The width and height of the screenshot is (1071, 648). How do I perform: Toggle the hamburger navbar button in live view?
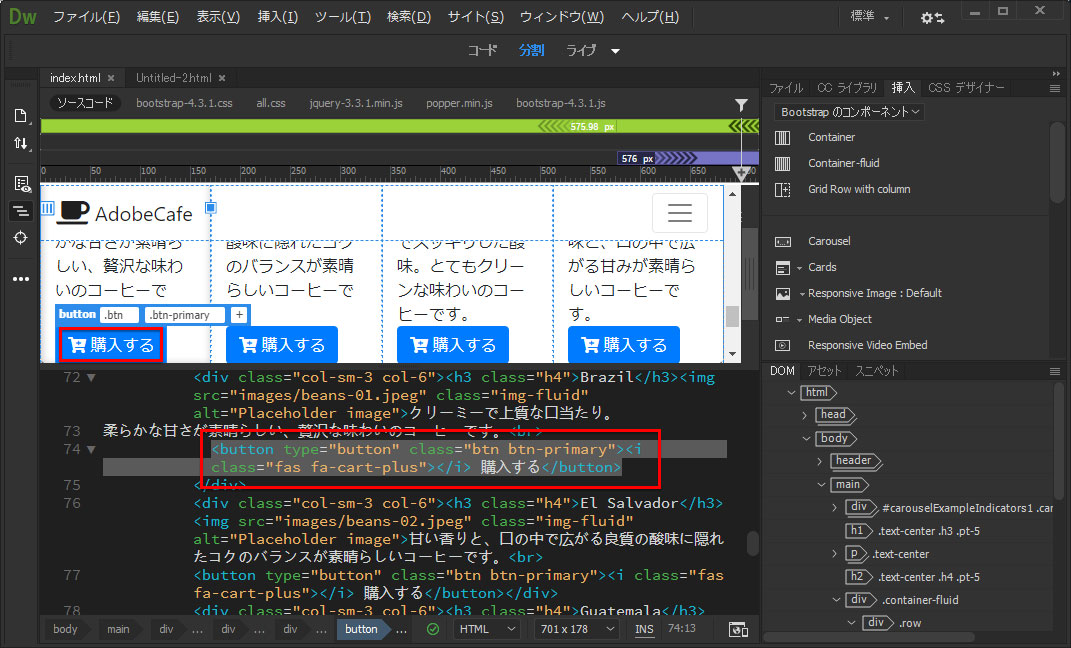point(679,213)
